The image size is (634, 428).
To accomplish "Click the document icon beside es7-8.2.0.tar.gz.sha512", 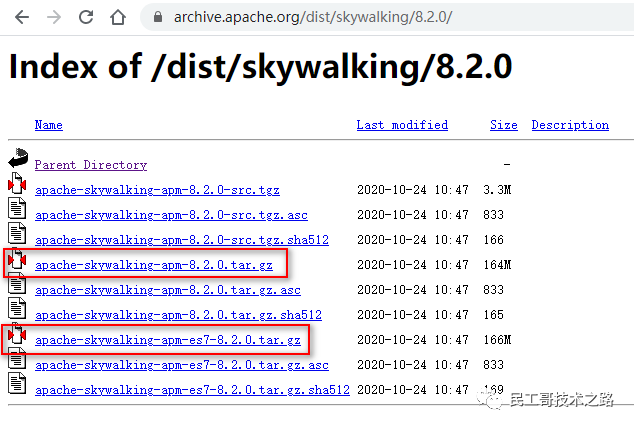I will 17,383.
